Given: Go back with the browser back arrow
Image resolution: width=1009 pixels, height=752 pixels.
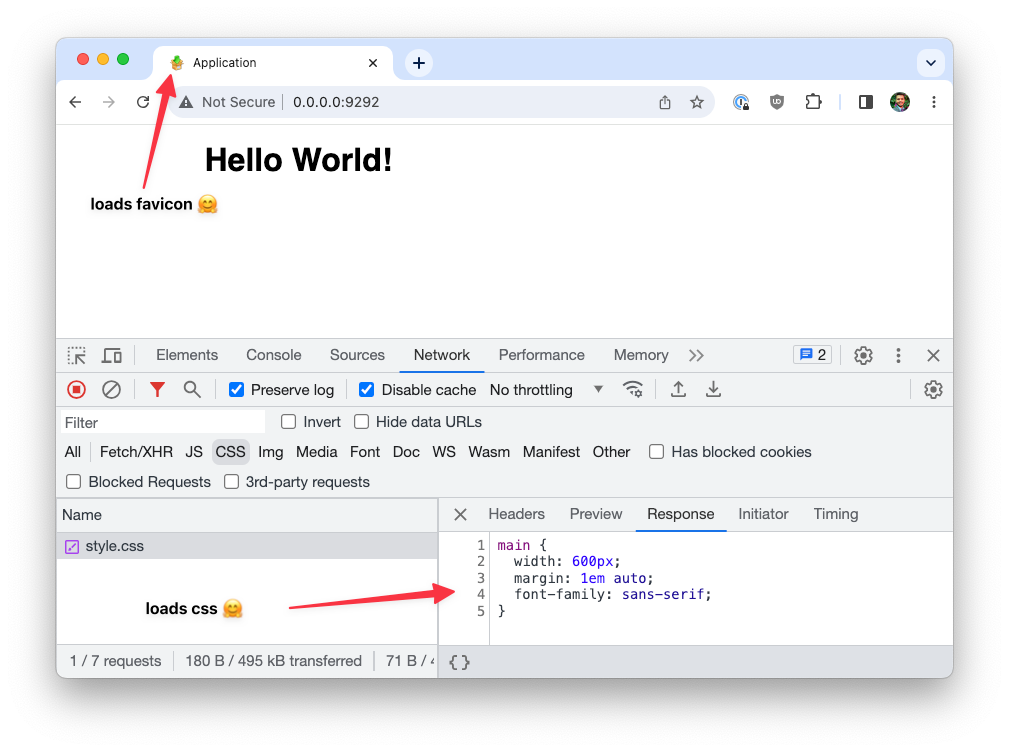Looking at the screenshot, I should 75,102.
